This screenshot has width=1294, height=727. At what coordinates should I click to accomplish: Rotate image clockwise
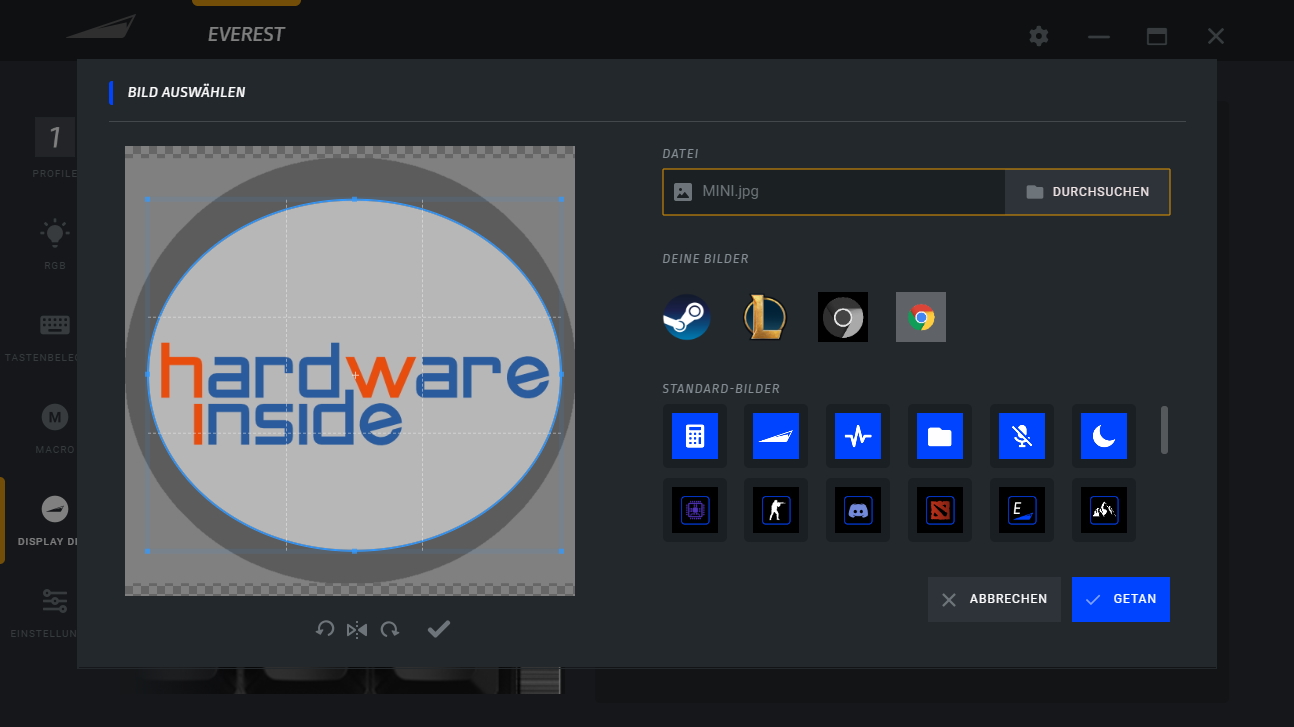(x=390, y=629)
